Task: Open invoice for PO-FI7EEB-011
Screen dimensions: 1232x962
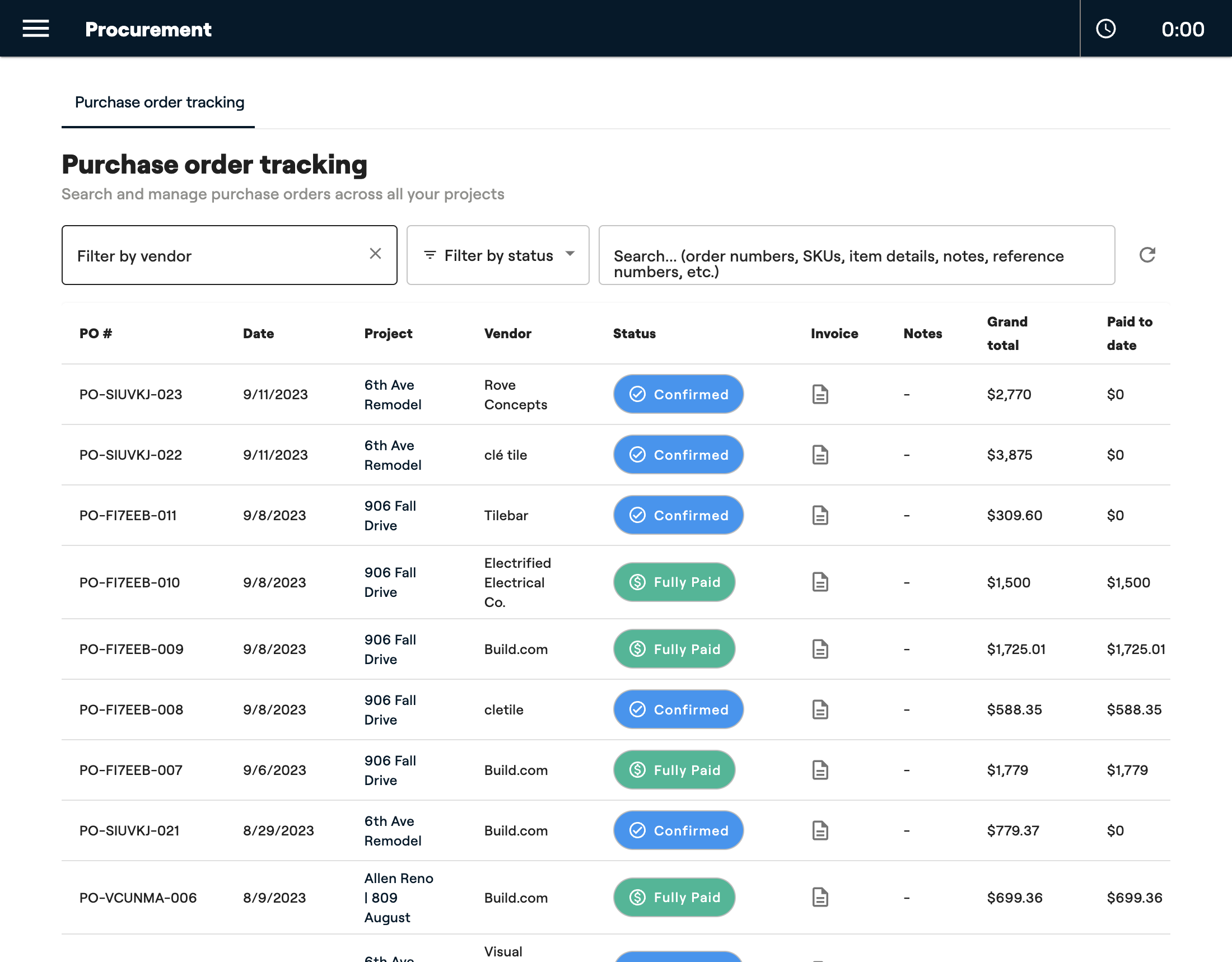Action: (820, 515)
